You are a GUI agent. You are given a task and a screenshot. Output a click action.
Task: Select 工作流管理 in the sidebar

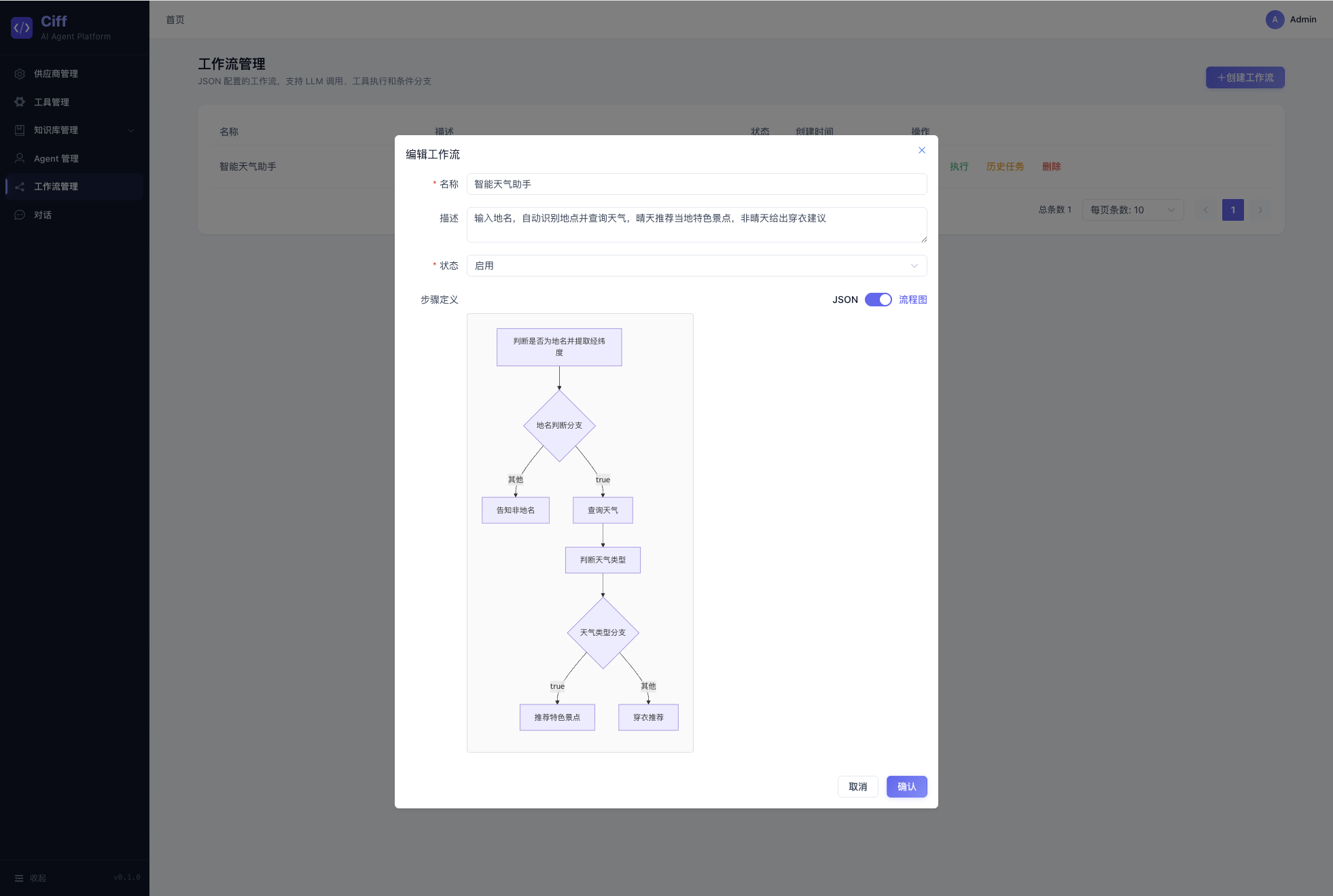pos(74,186)
